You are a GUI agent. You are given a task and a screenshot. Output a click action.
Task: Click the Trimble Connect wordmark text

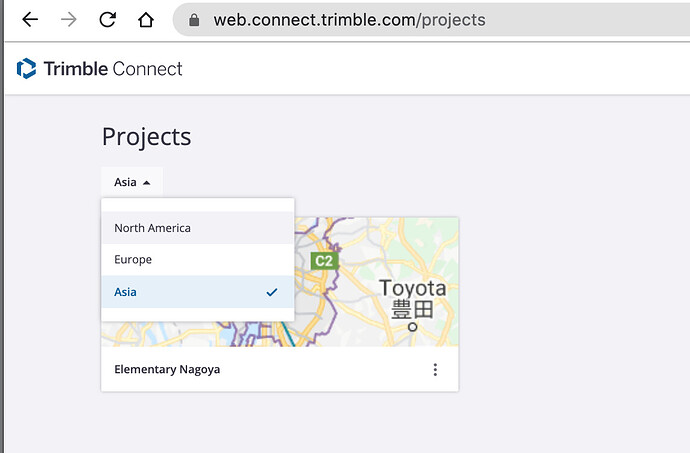[x=113, y=69]
